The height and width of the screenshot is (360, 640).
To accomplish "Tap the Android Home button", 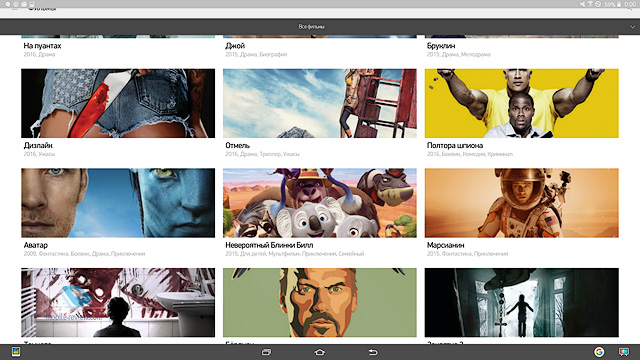I will point(320,352).
